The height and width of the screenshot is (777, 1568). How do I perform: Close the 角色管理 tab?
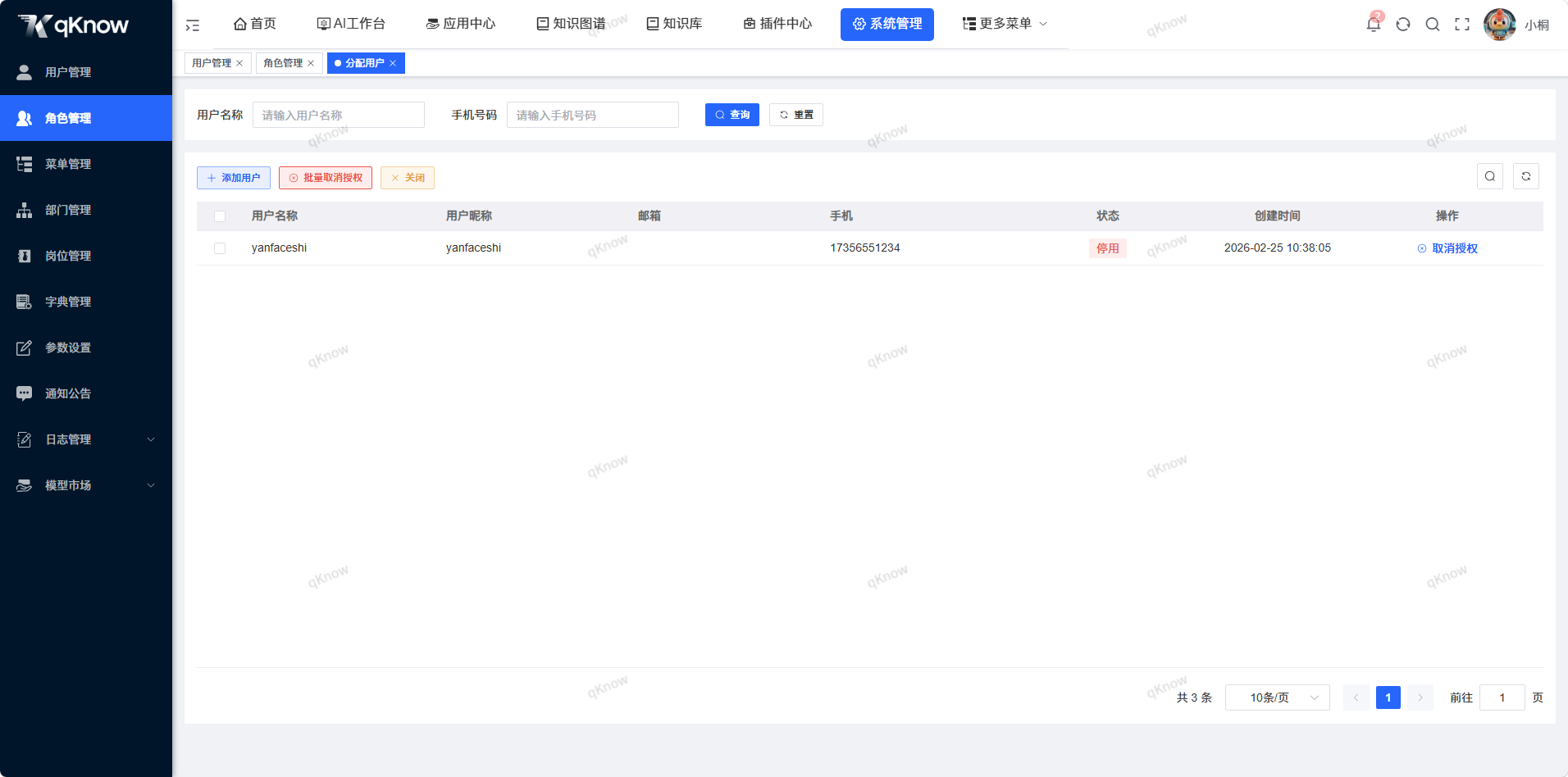coord(311,63)
